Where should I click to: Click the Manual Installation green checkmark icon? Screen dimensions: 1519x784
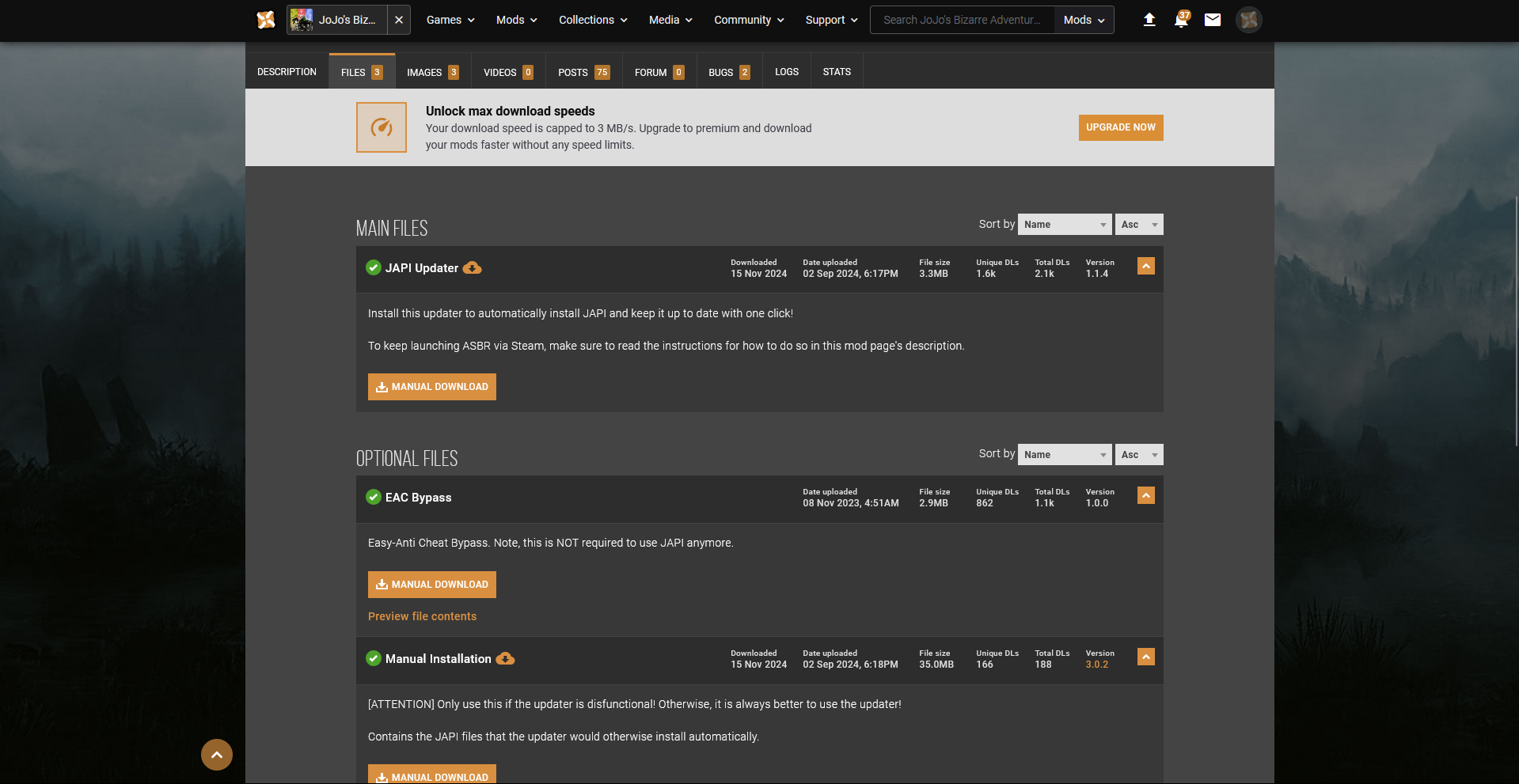(374, 659)
